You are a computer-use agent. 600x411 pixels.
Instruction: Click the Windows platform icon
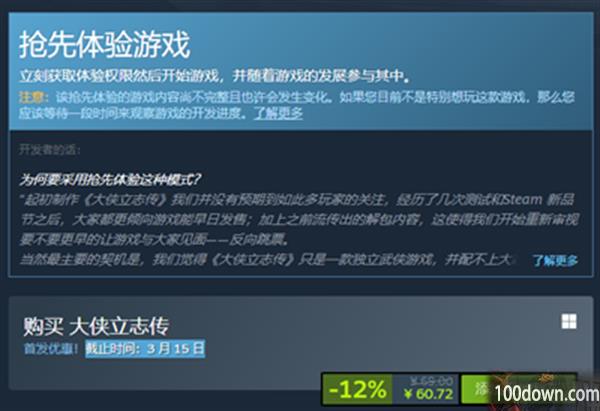[569, 321]
